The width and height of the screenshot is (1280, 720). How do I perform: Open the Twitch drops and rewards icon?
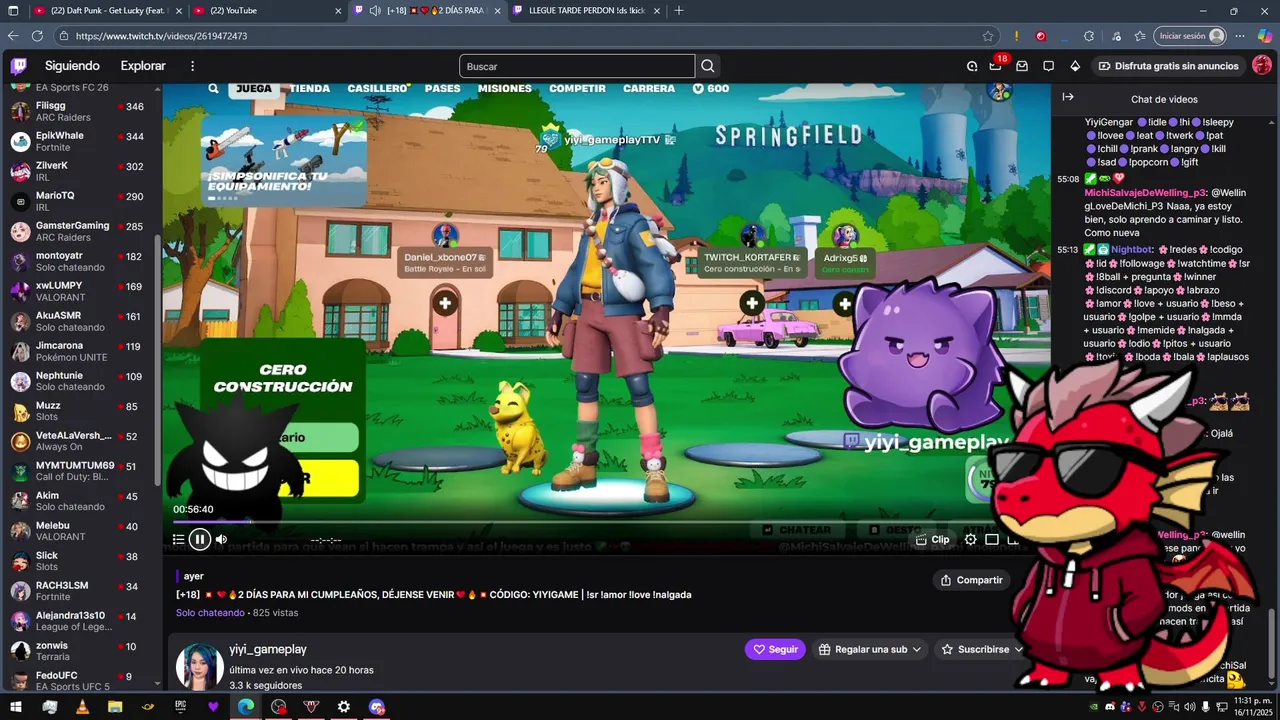pos(972,66)
